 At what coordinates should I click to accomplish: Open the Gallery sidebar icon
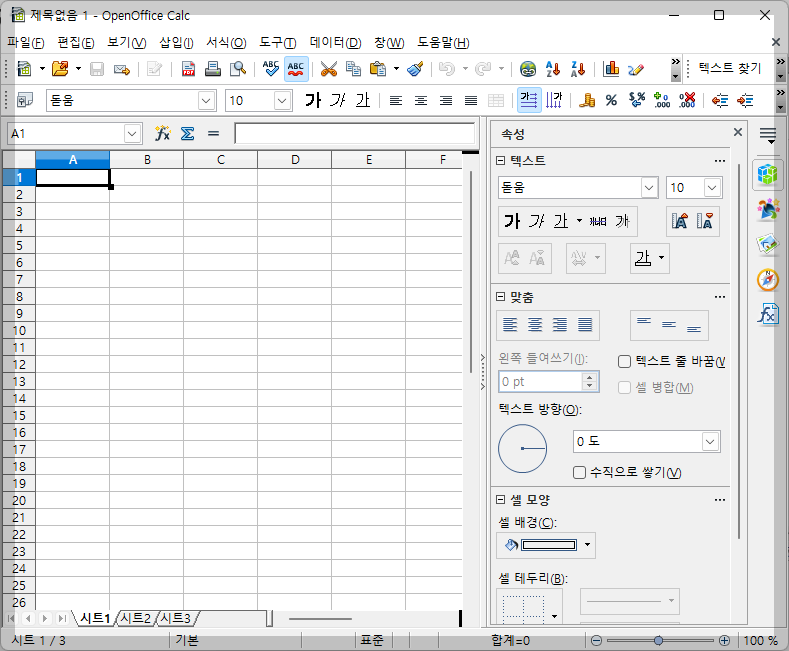tap(768, 244)
